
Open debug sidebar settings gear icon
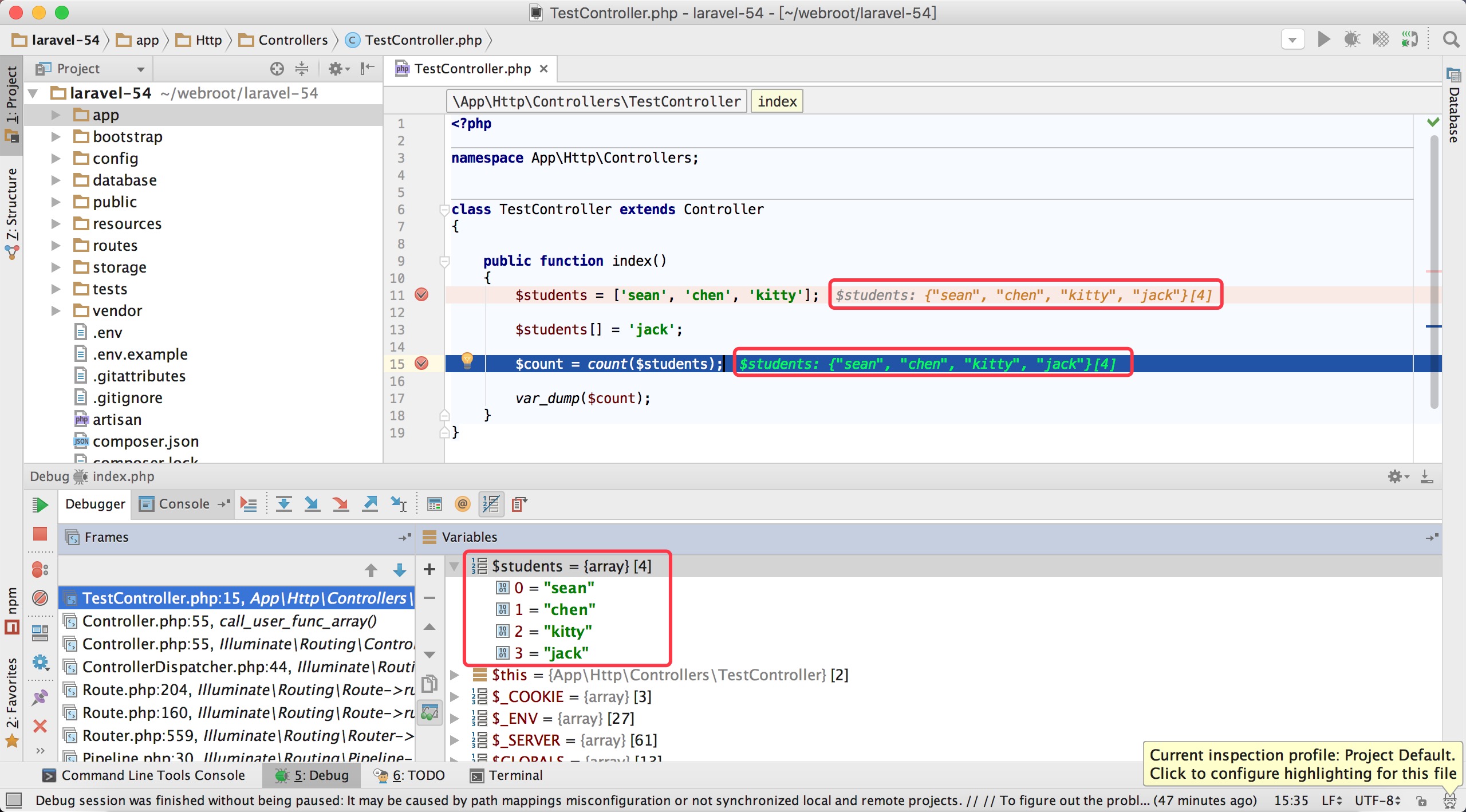pos(40,663)
